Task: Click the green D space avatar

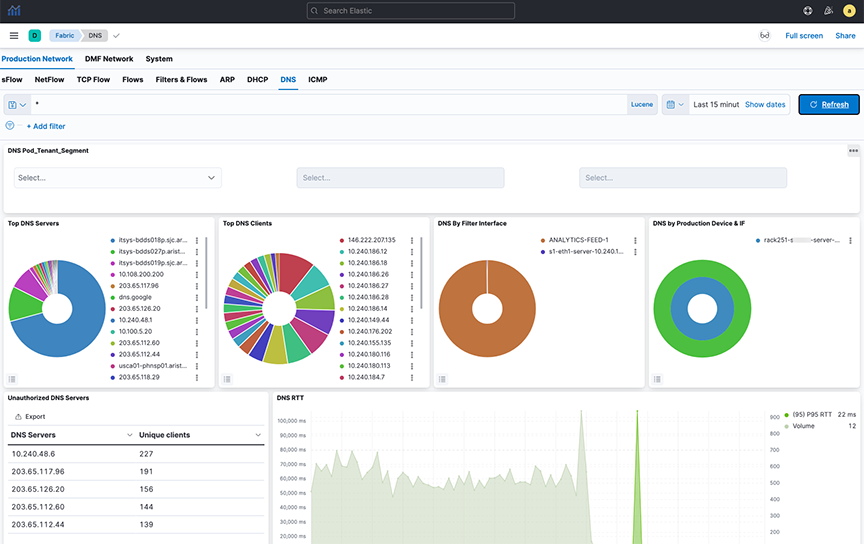Action: pos(35,35)
